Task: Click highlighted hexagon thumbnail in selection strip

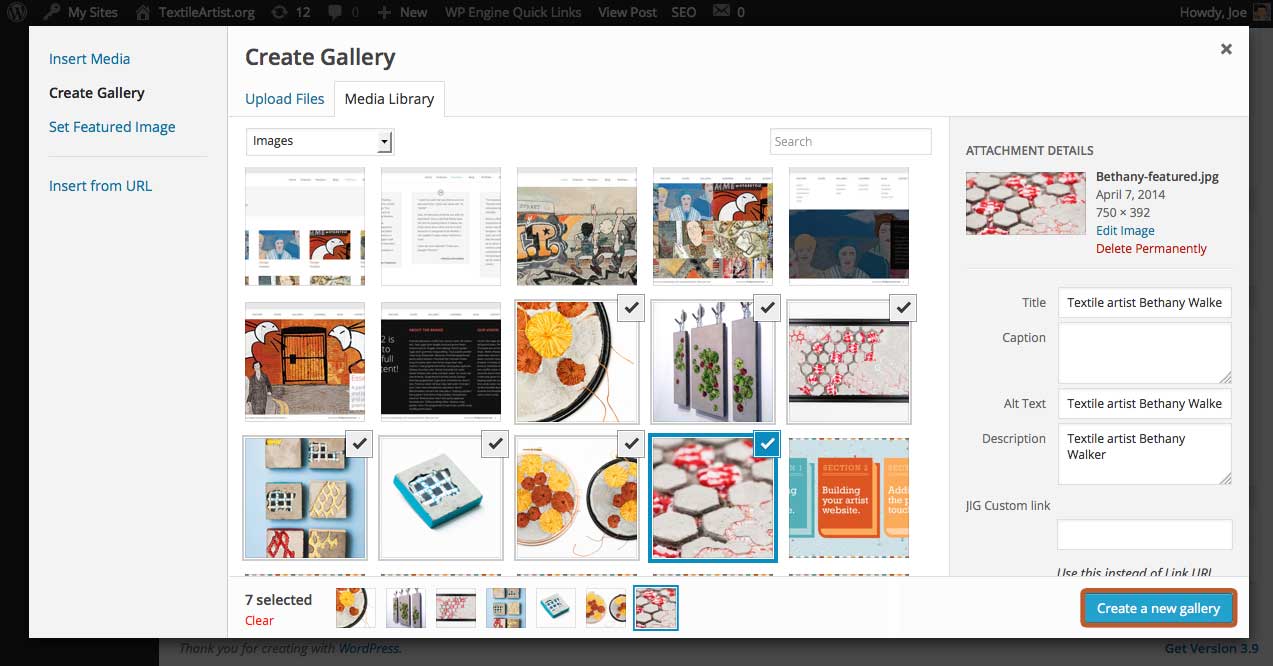Action: [x=656, y=608]
